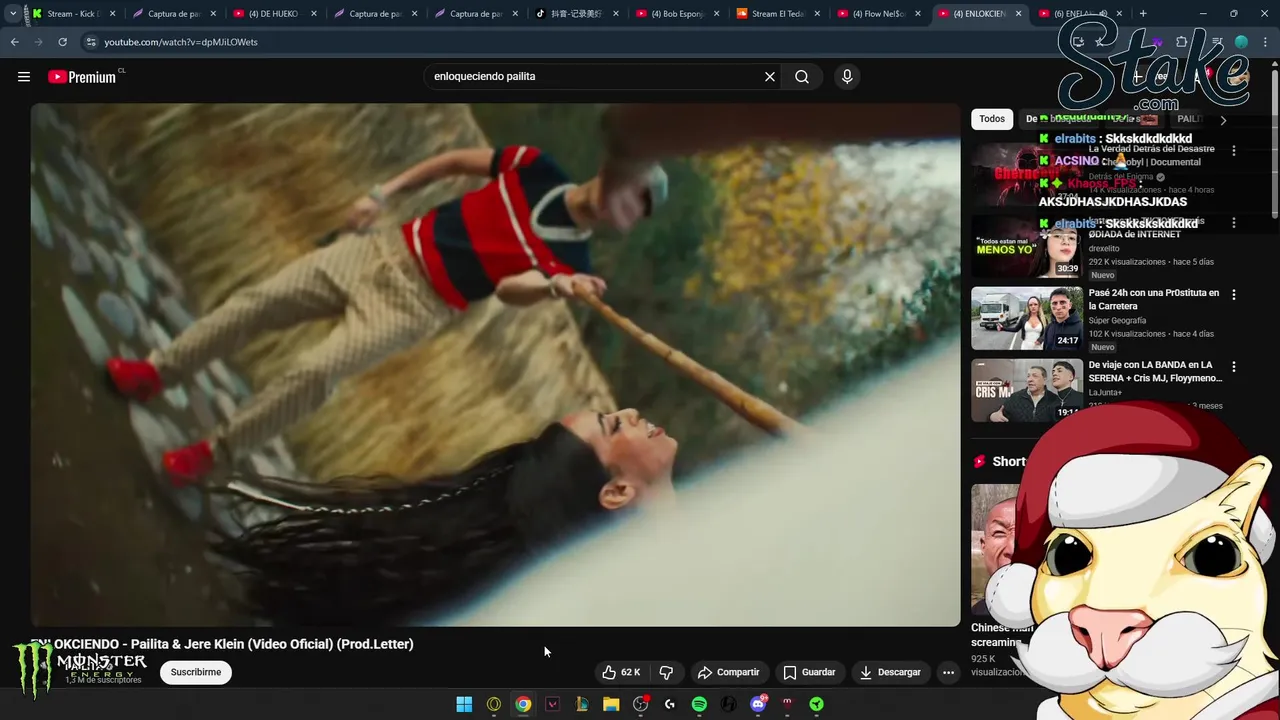Go forward with the browser forward arrow
This screenshot has width=1280, height=720.
coord(38,42)
